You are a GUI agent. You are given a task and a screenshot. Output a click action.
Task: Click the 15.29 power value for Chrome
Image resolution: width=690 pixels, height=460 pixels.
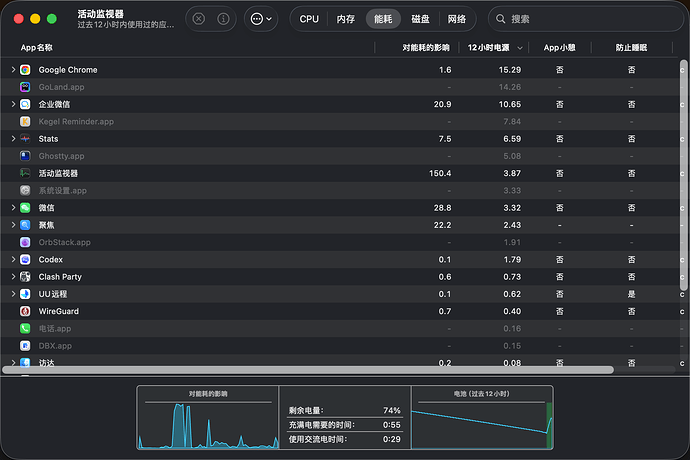(x=510, y=70)
